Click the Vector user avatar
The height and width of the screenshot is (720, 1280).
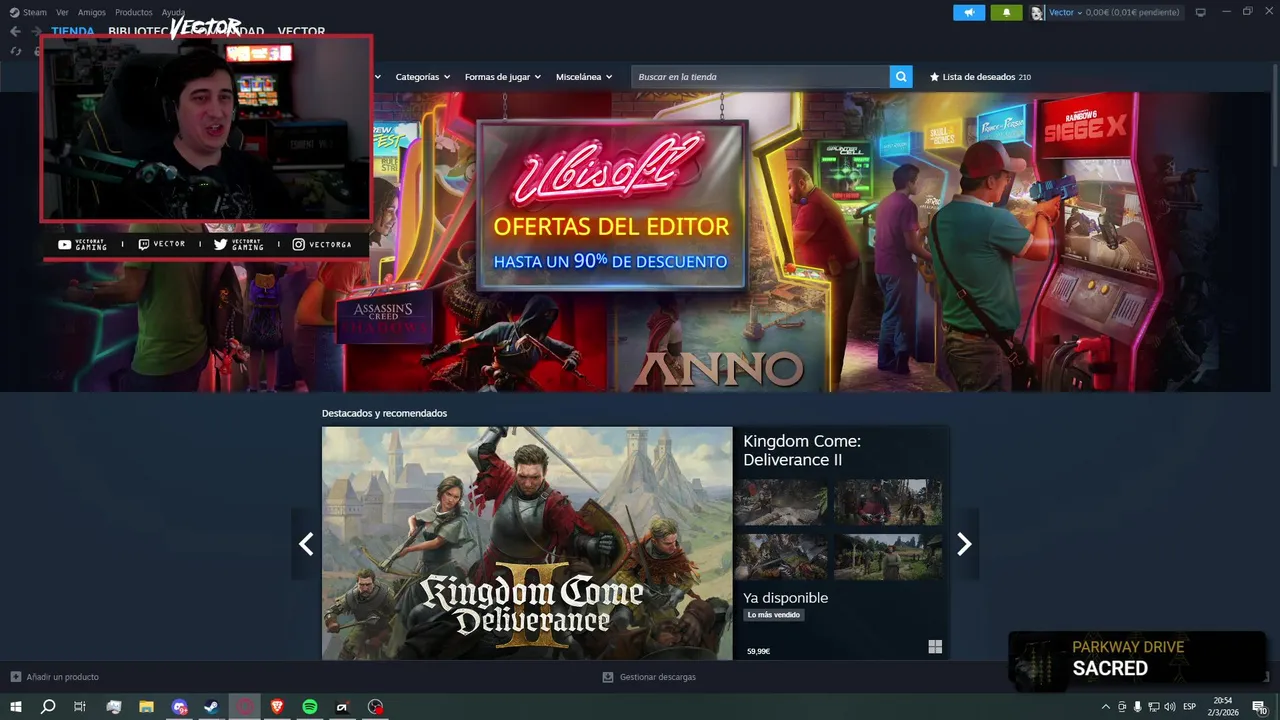pos(1037,12)
